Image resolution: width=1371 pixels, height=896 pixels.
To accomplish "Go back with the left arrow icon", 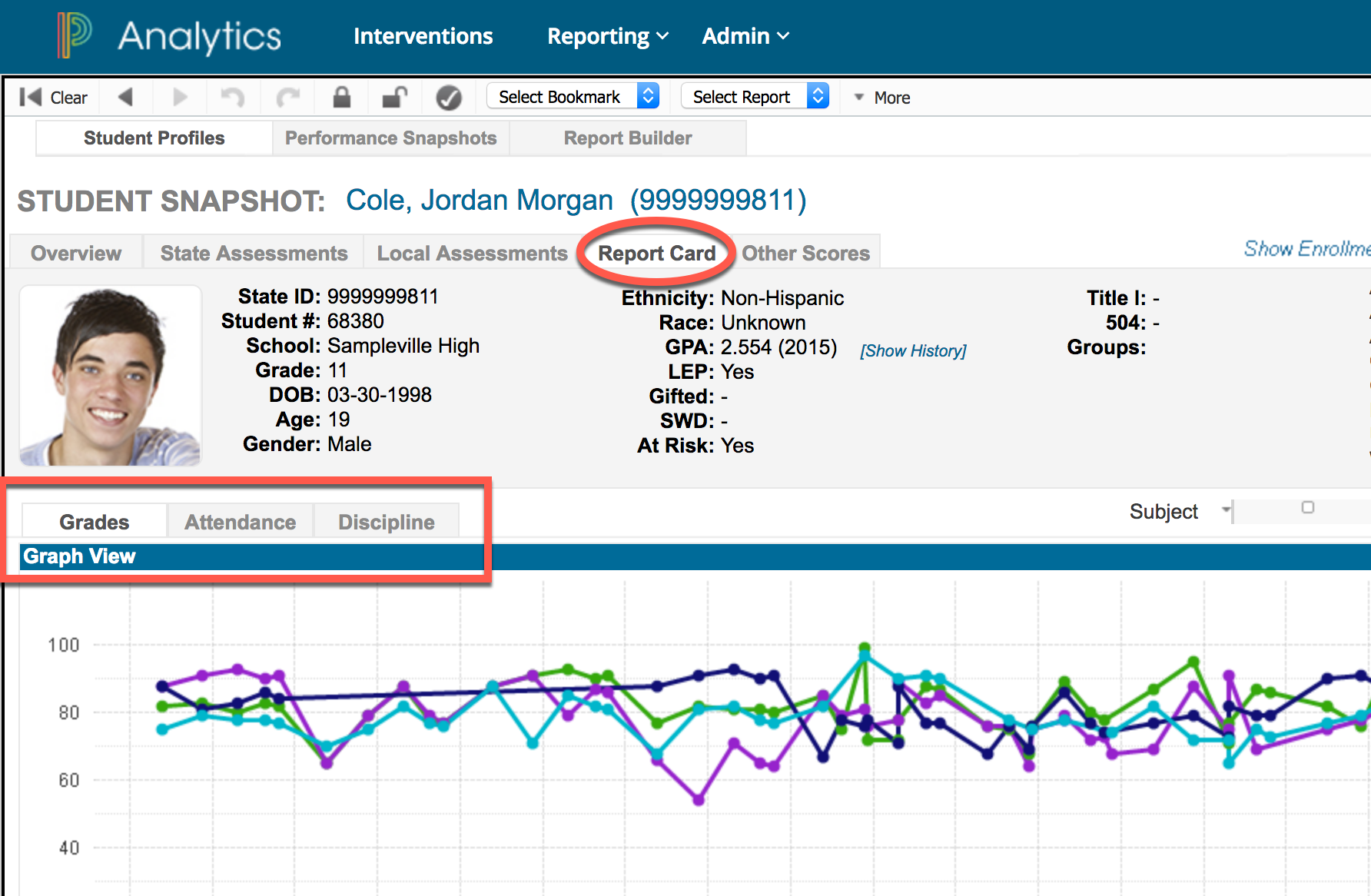I will pos(125,97).
